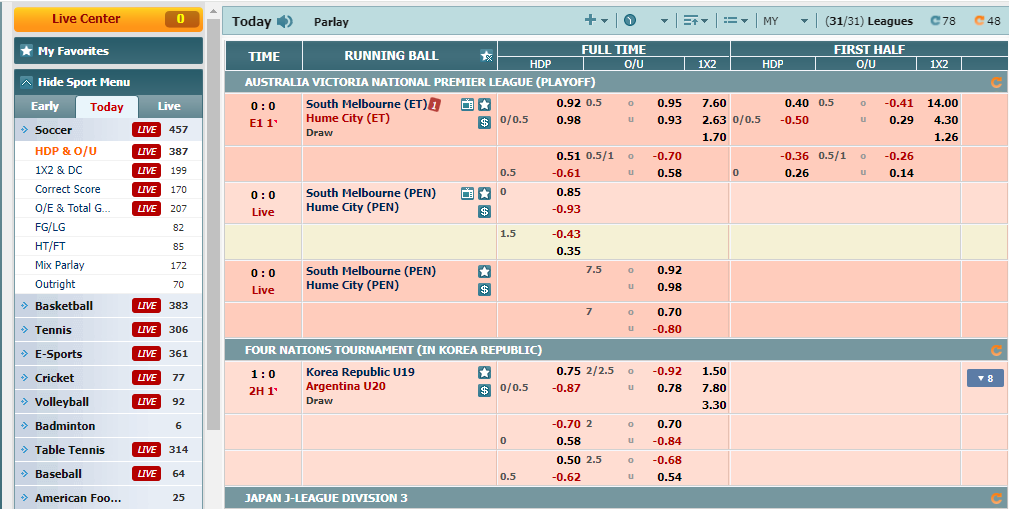
Task: Refresh the Four Nations Tournament section
Action: 995,351
